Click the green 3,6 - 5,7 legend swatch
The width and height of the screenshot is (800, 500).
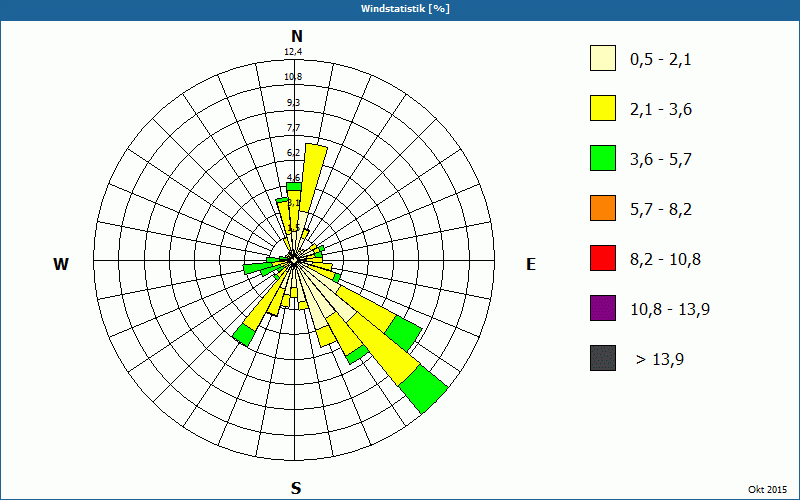[603, 158]
